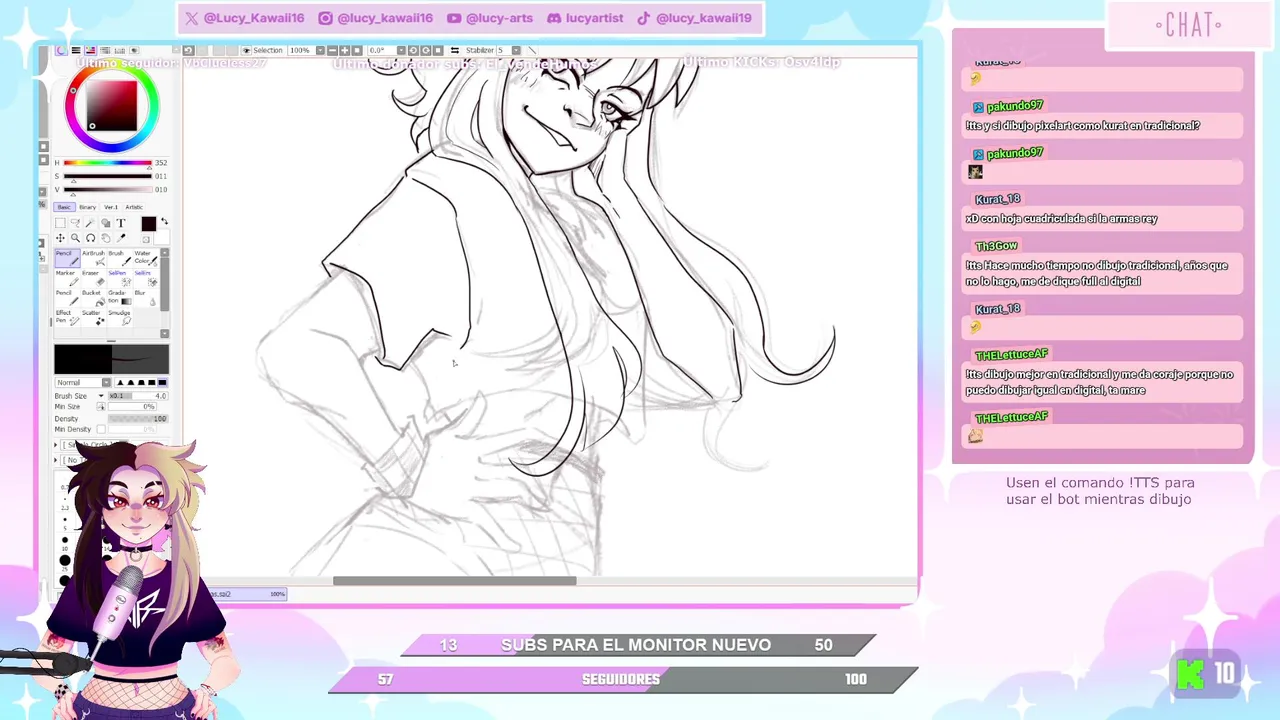The image size is (1280, 720).
Task: Select the Zoom magnifier tool
Action: 75,238
